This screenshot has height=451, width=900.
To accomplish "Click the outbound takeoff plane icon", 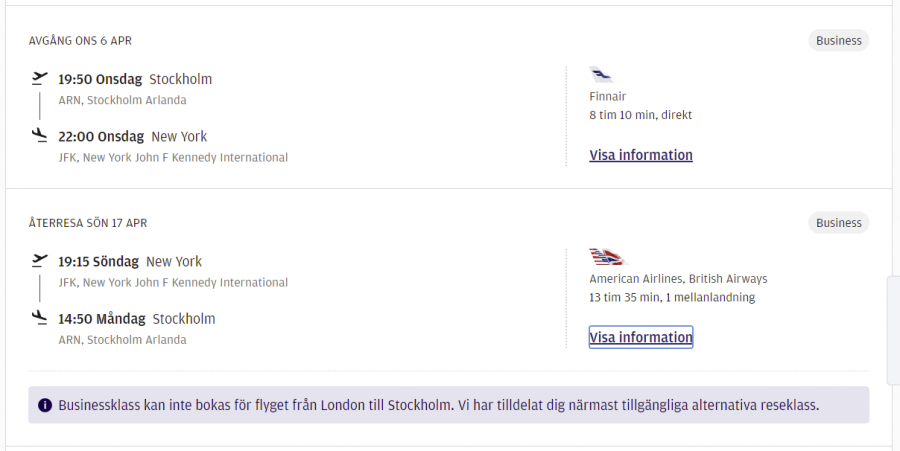I will (40, 77).
